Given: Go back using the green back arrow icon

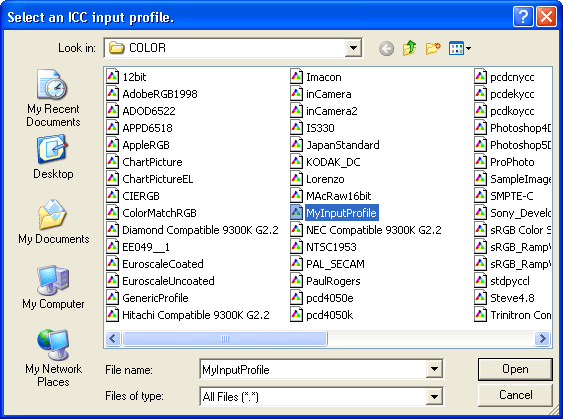Looking at the screenshot, I should [x=386, y=48].
